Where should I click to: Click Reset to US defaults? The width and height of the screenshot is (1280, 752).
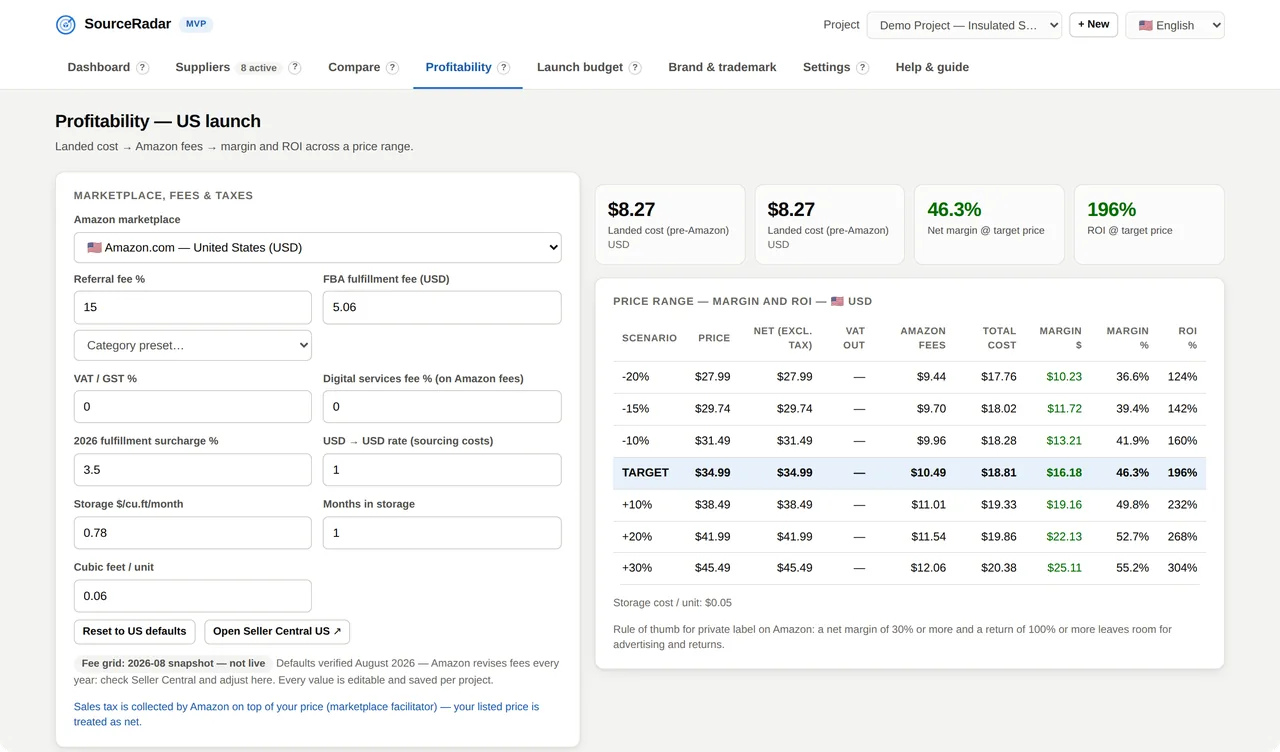tap(134, 632)
